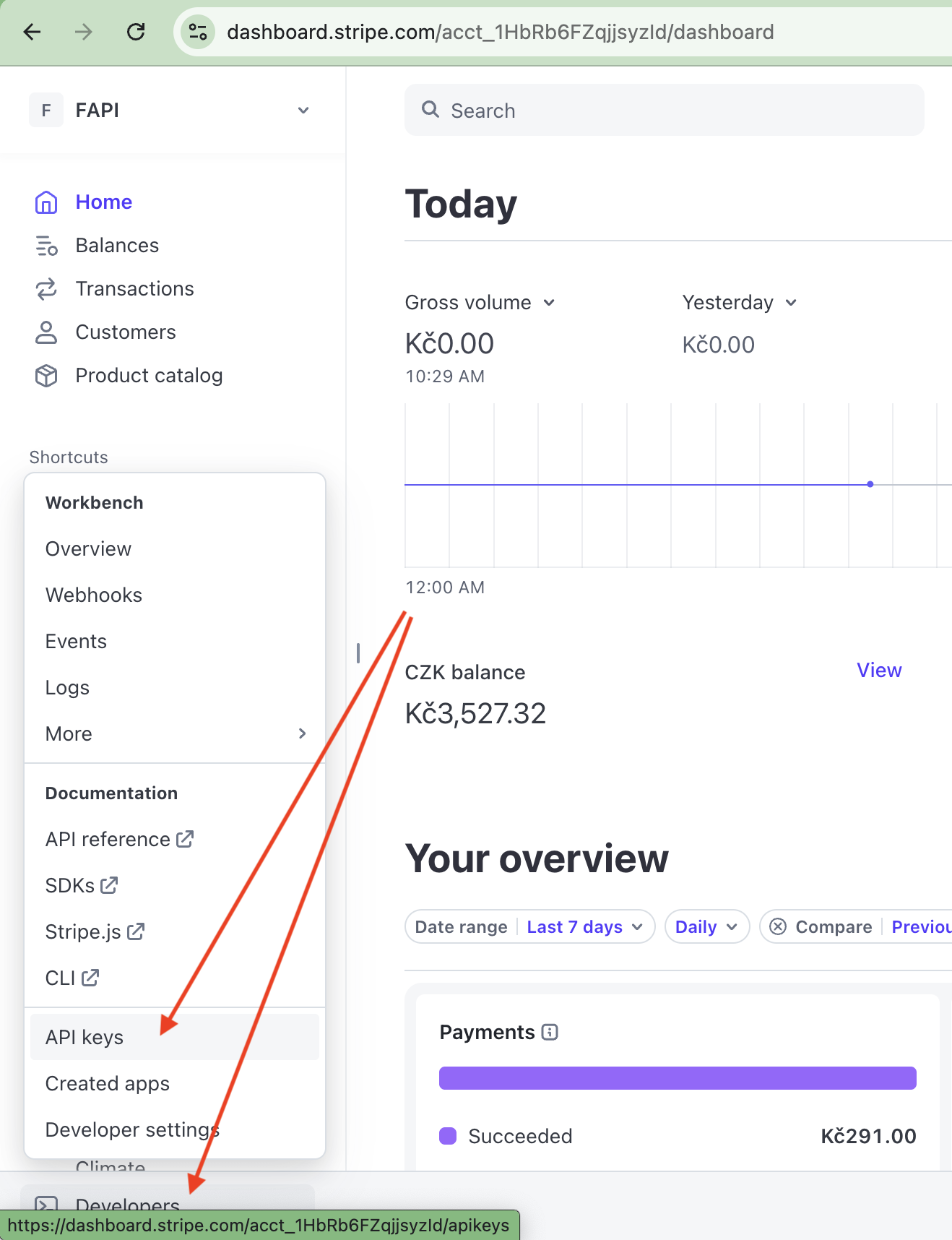
Task: Click the Succeeded label
Action: (520, 1136)
